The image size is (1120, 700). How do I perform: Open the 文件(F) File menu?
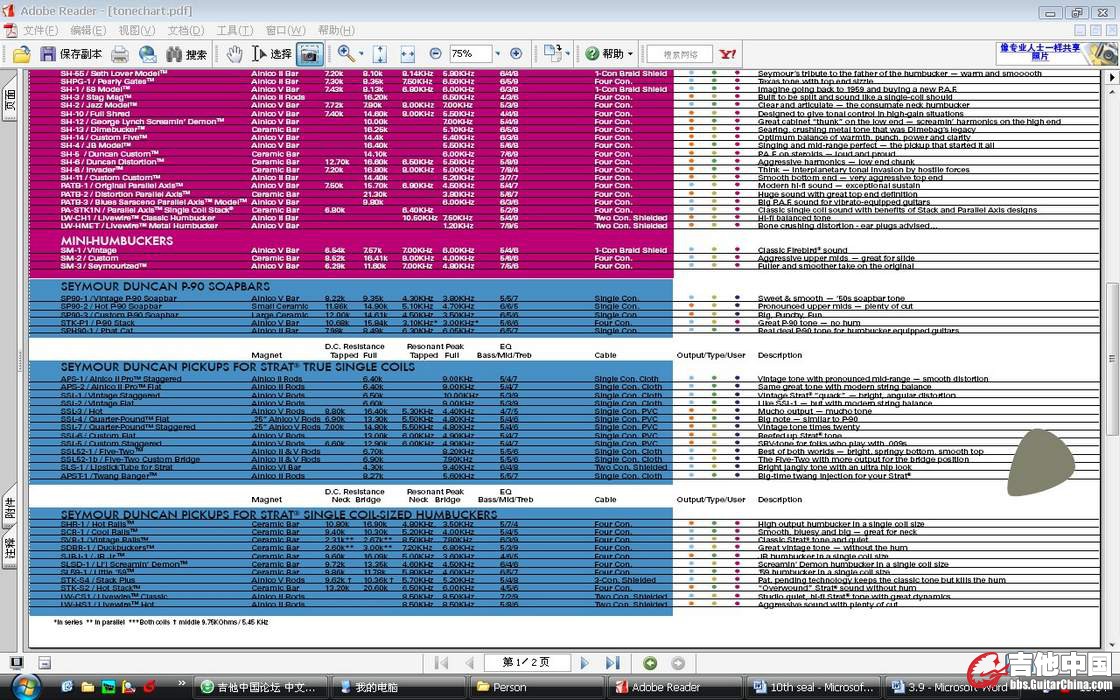tap(40, 30)
